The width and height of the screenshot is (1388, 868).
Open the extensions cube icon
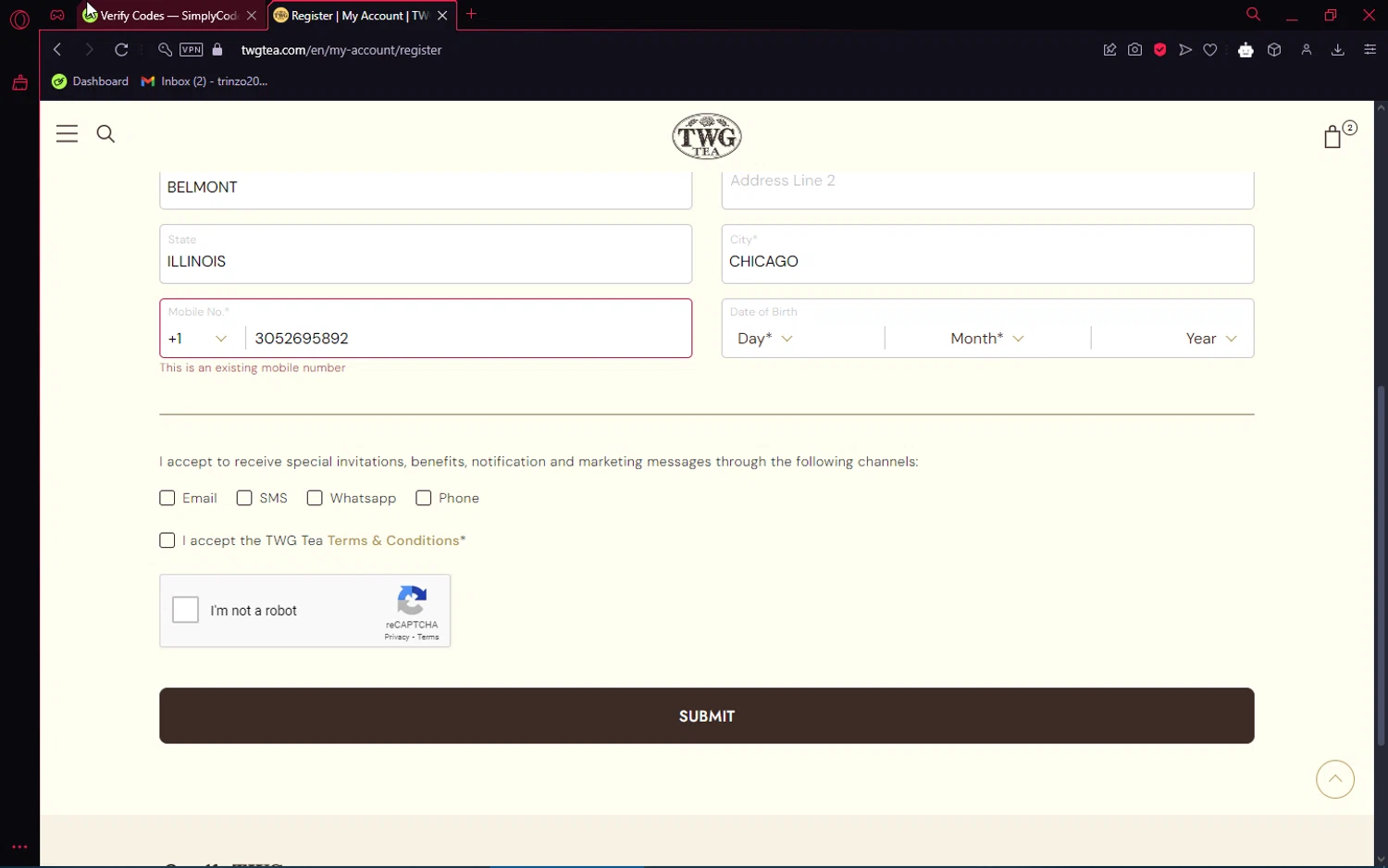coord(1274,50)
